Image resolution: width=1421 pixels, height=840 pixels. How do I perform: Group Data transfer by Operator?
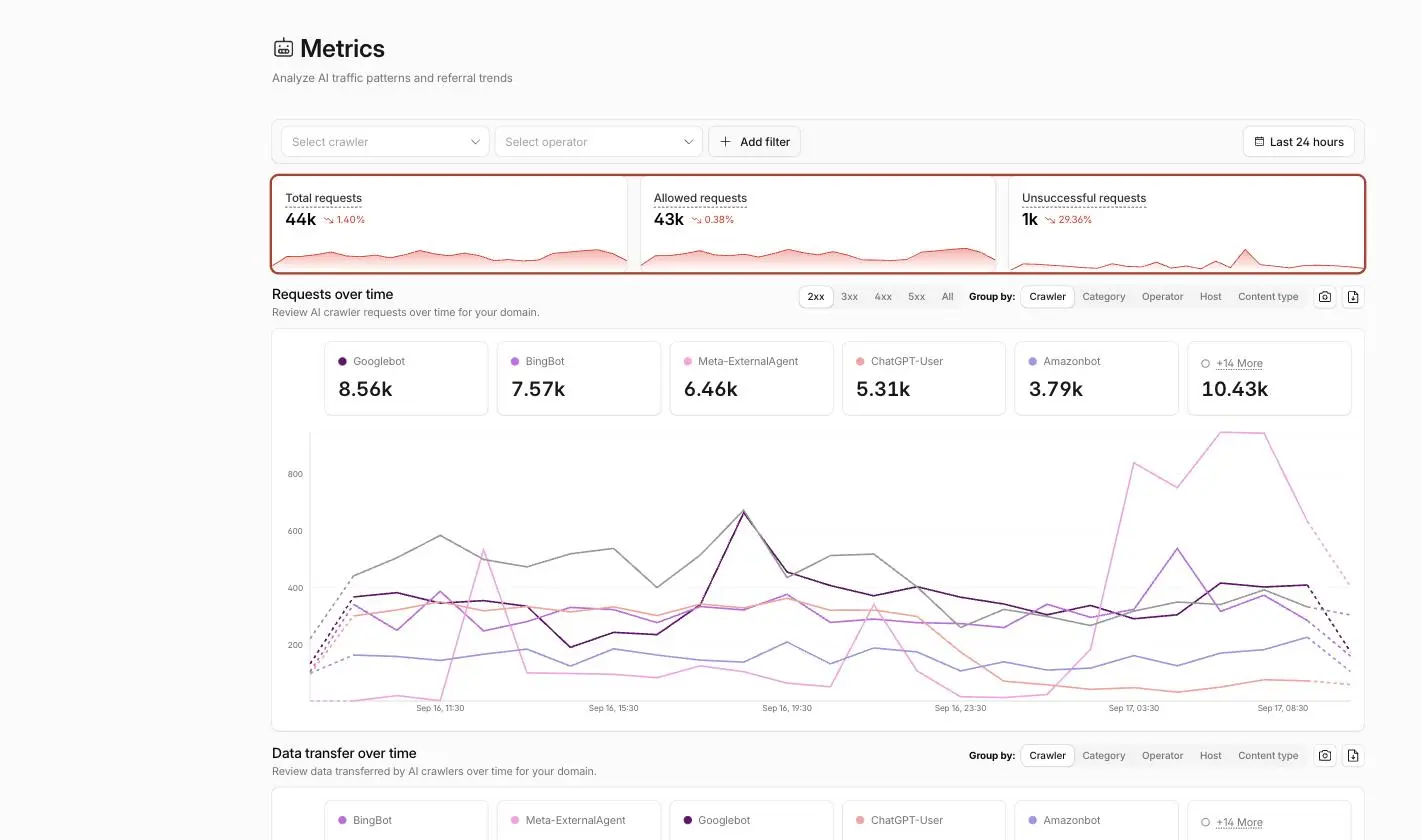(x=1163, y=756)
